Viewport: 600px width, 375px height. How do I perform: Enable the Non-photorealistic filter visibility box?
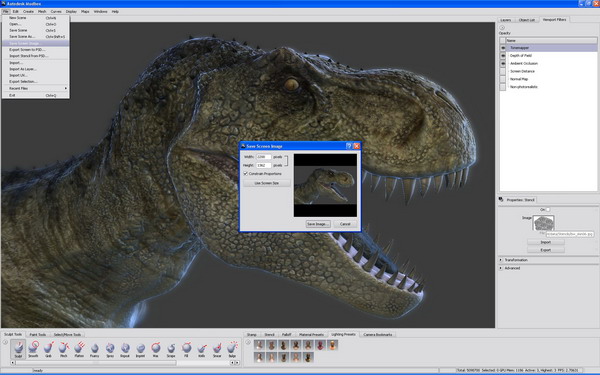(x=503, y=87)
